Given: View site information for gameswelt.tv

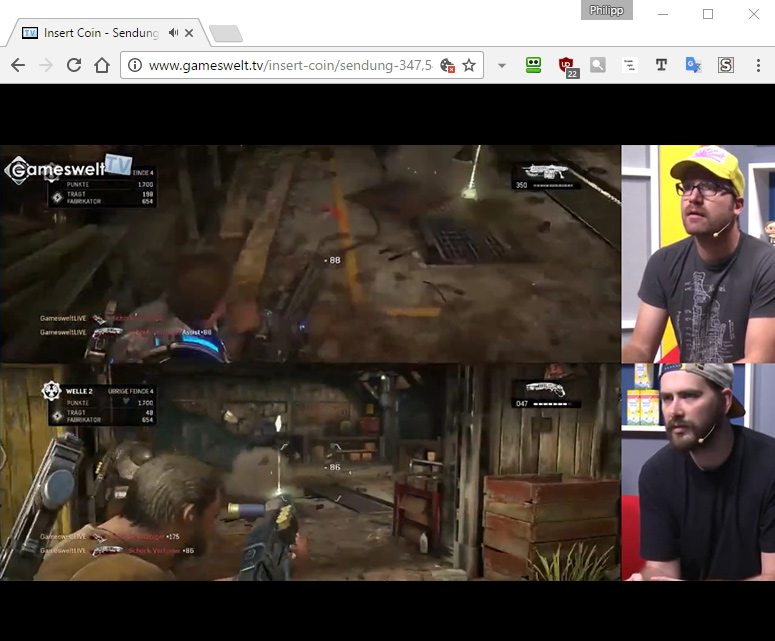Looking at the screenshot, I should 134,65.
